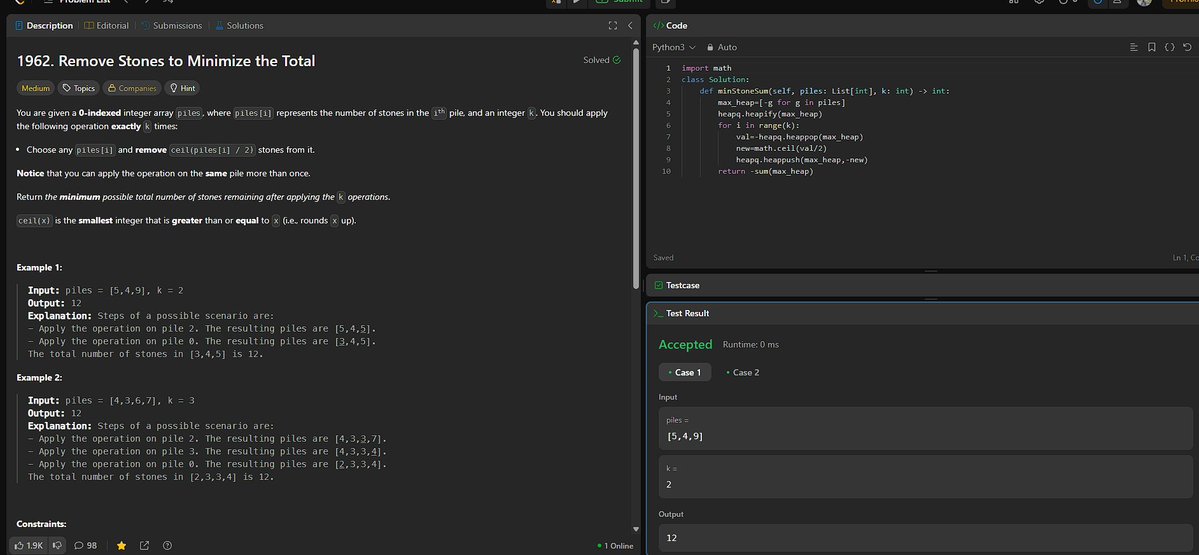Collapse the description panel with left chevron
The width and height of the screenshot is (1199, 555).
click(630, 25)
